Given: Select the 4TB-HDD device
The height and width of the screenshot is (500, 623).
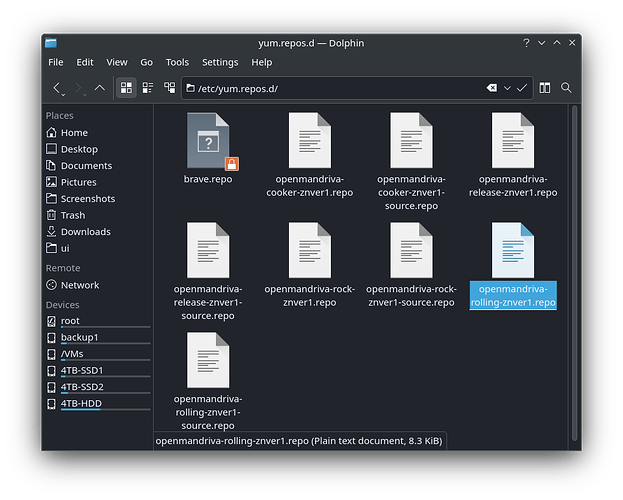Looking at the screenshot, I should 98,404.
